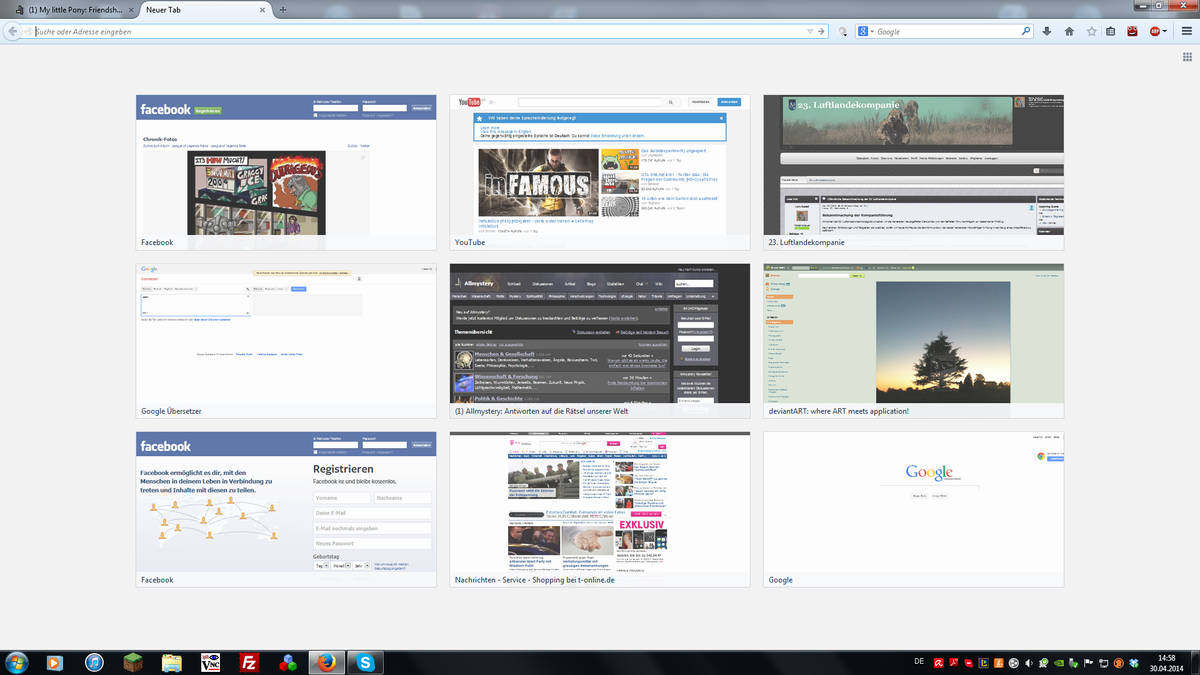Select the Neuer Tab tab
Image resolution: width=1200 pixels, height=675 pixels.
pos(204,9)
